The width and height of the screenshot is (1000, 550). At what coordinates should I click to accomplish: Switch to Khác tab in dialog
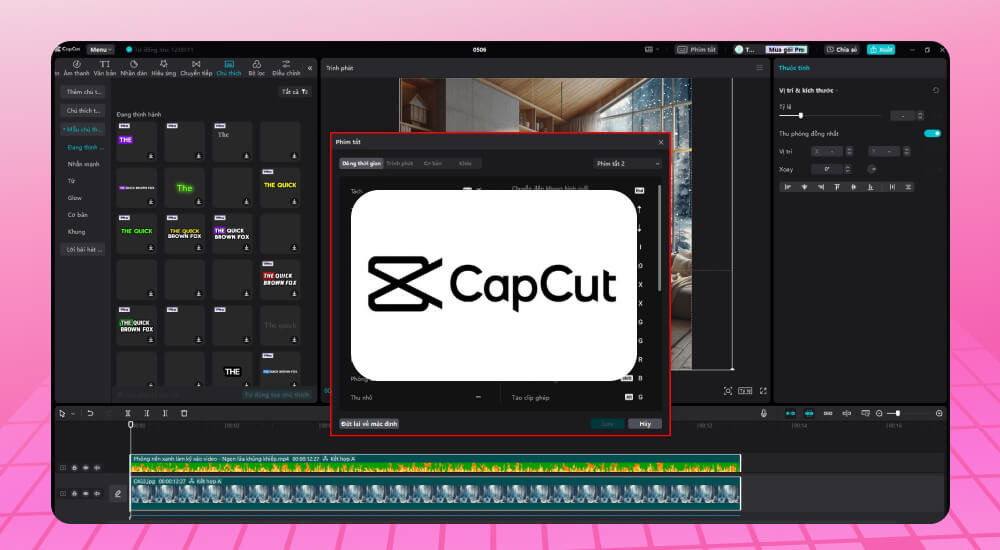[x=466, y=163]
